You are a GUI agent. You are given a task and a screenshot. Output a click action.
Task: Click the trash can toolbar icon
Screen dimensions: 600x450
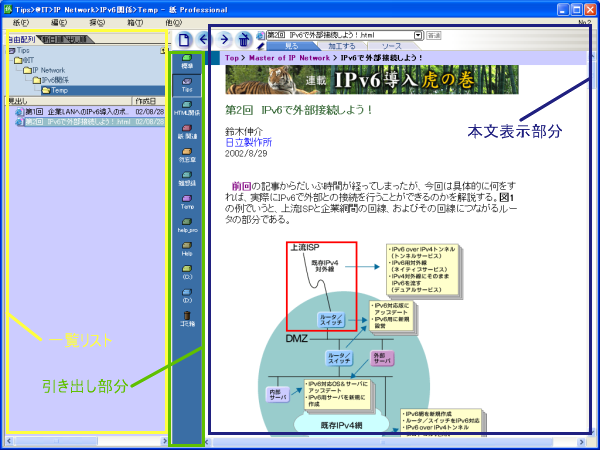(x=245, y=40)
